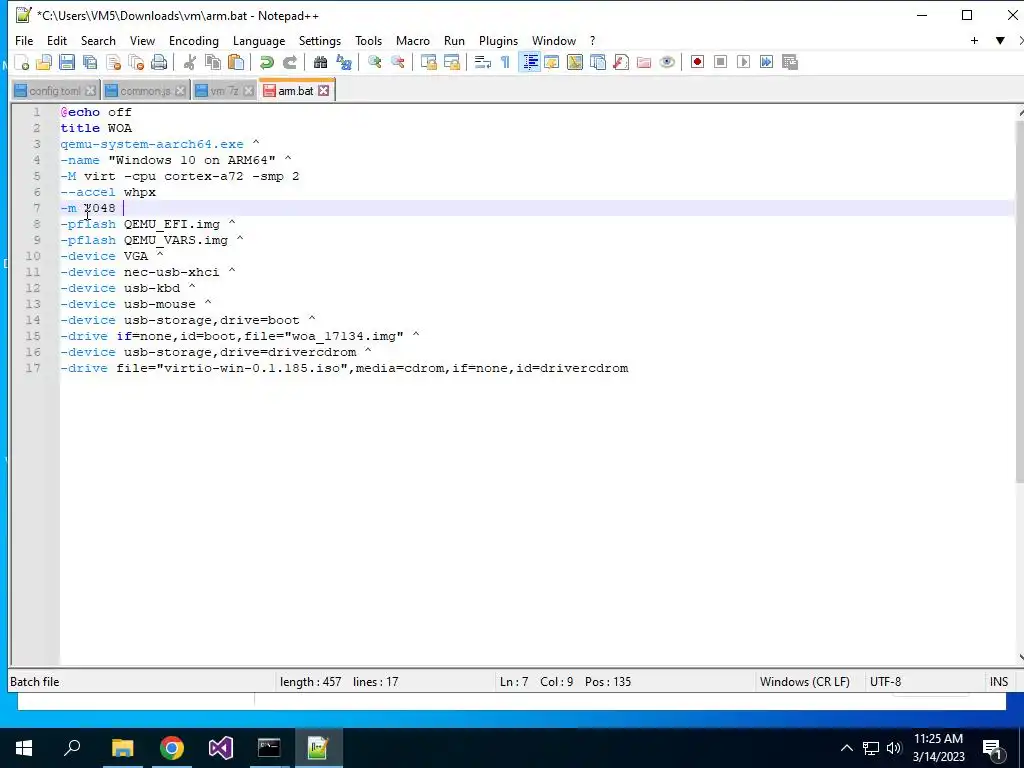The width and height of the screenshot is (1024, 768).
Task: Cut selection with scissors icon
Action: point(190,62)
